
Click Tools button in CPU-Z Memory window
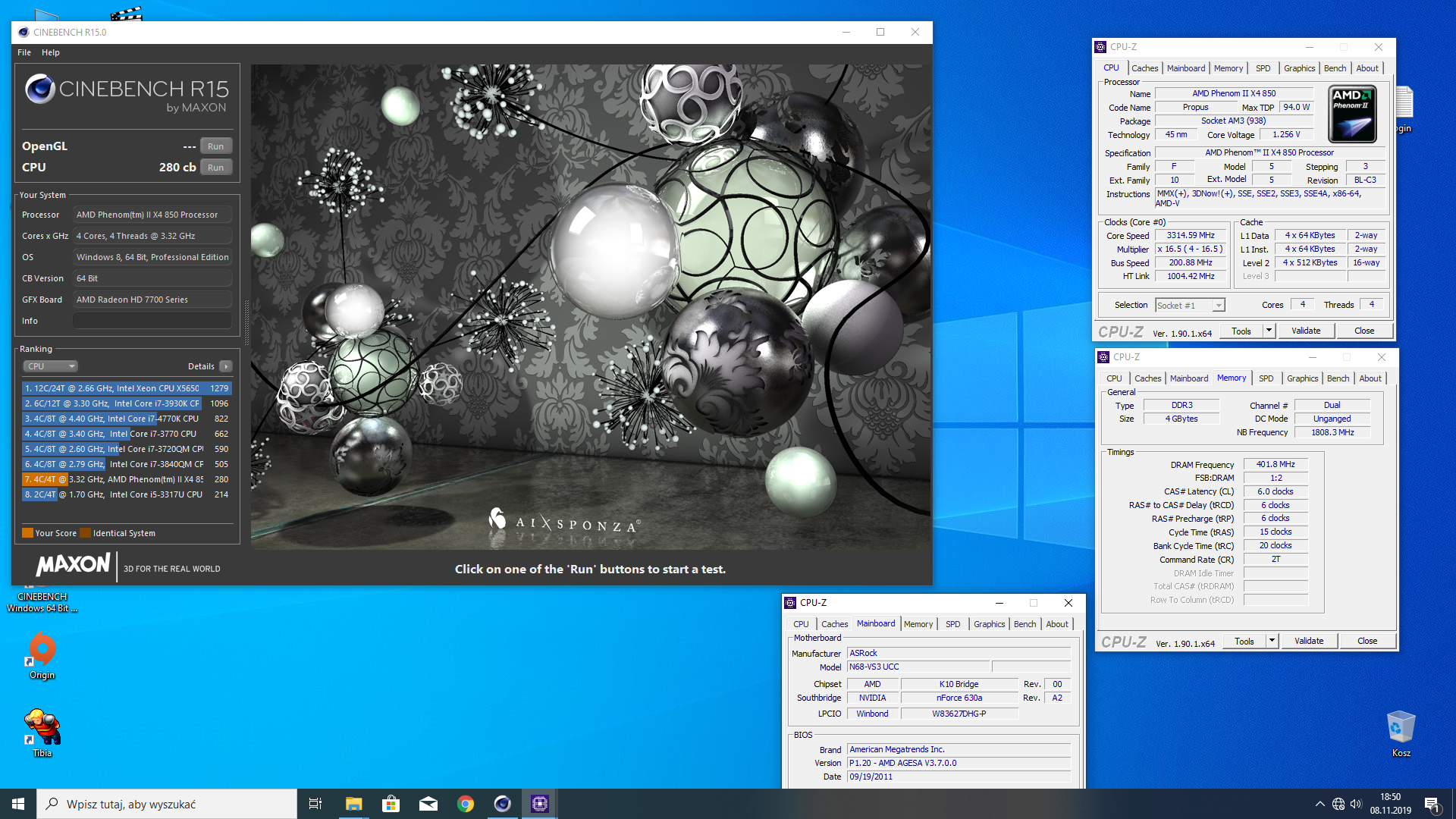click(x=1244, y=641)
